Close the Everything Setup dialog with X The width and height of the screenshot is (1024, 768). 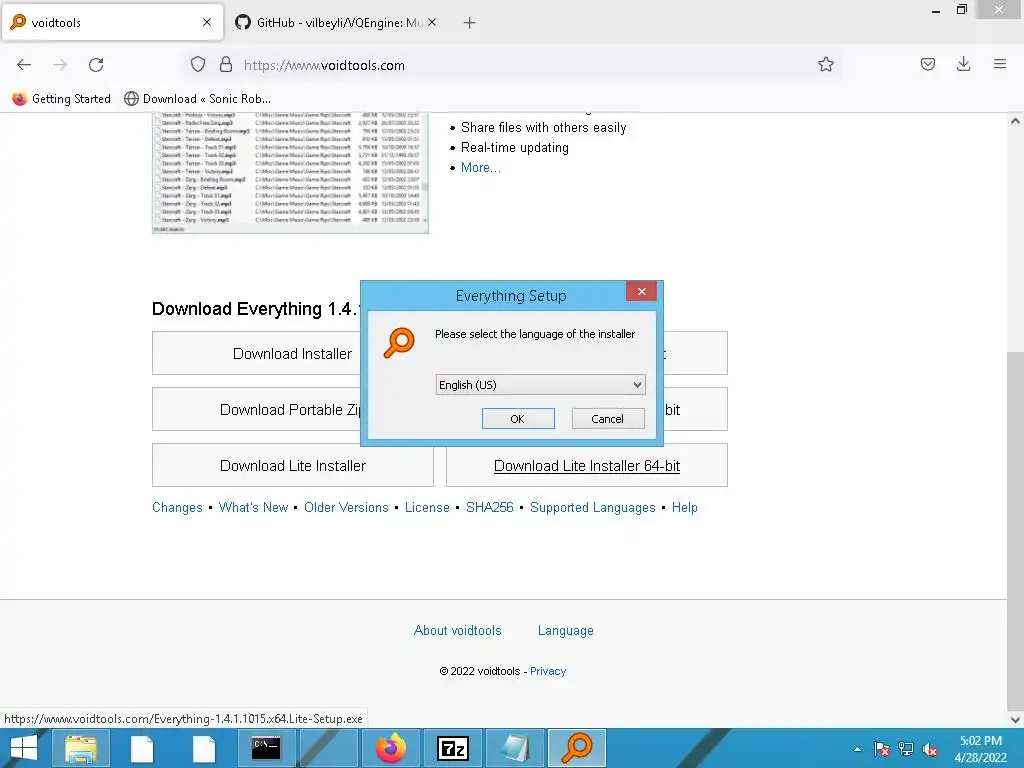pos(641,291)
